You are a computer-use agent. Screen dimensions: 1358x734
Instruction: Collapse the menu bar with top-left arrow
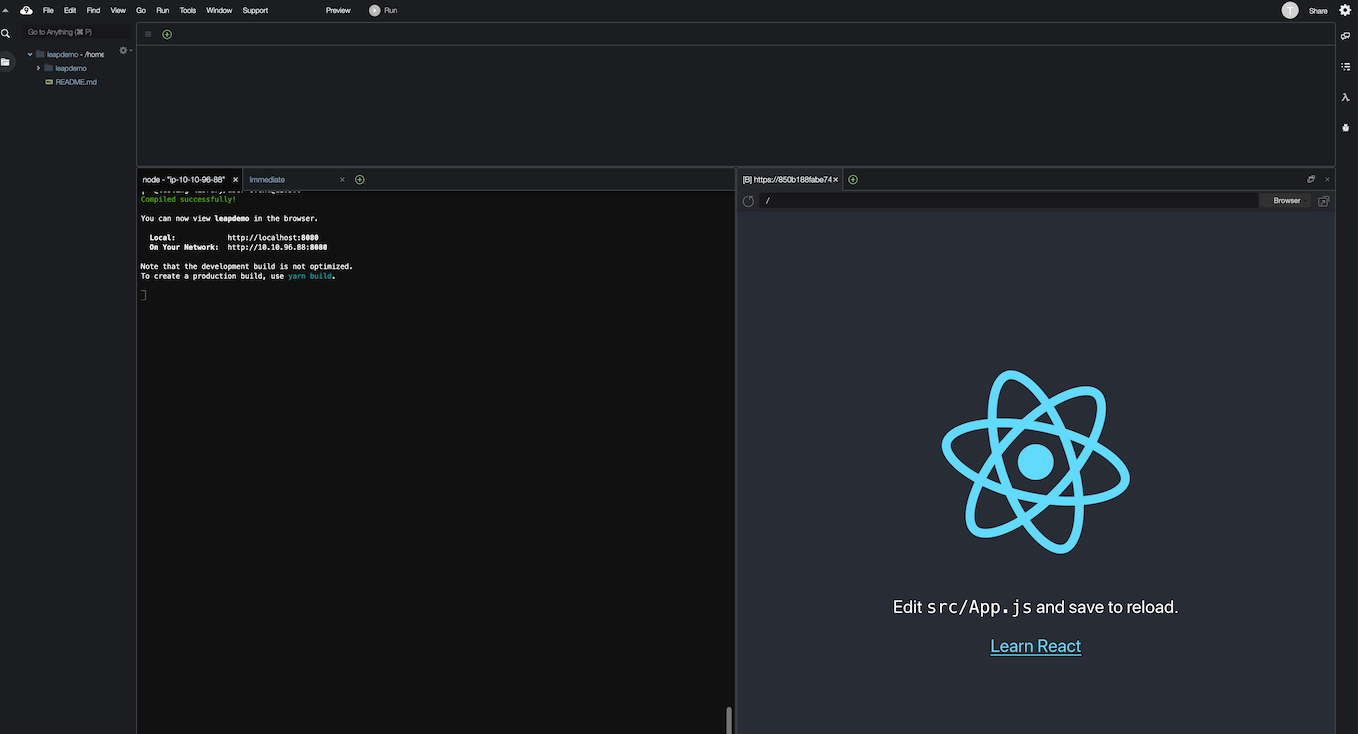(6, 10)
